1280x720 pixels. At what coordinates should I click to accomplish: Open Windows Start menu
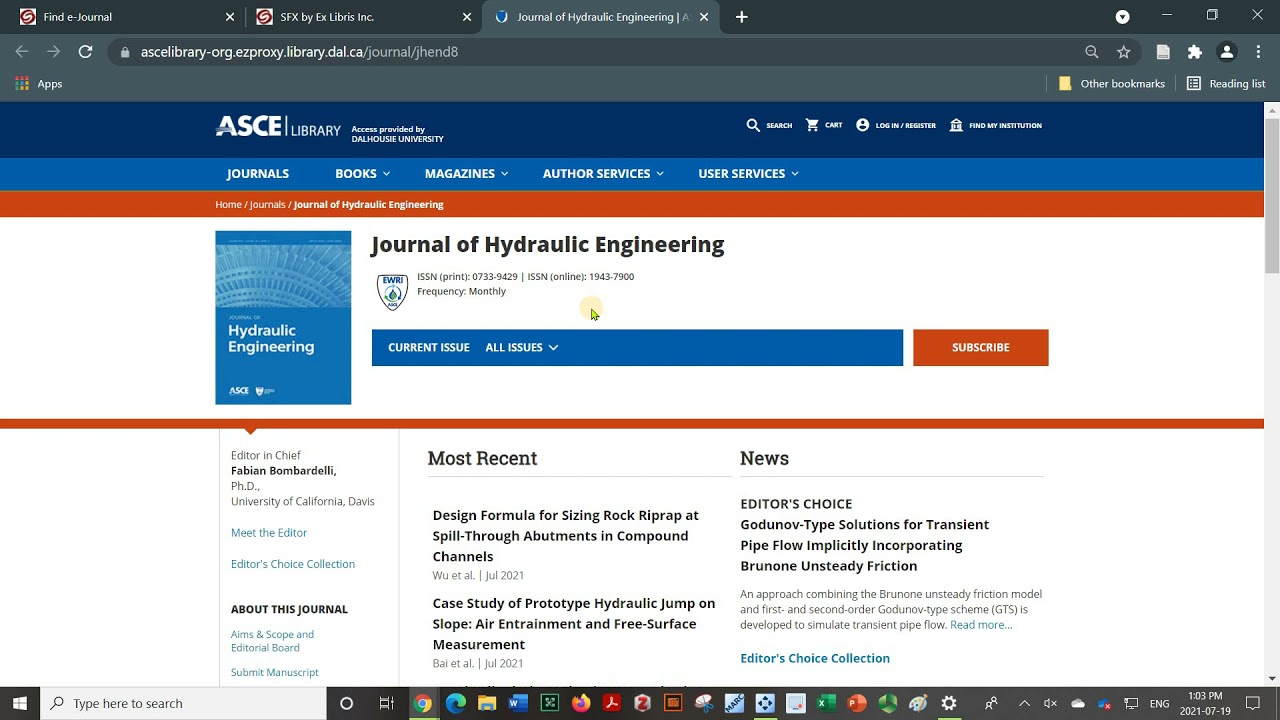(20, 703)
